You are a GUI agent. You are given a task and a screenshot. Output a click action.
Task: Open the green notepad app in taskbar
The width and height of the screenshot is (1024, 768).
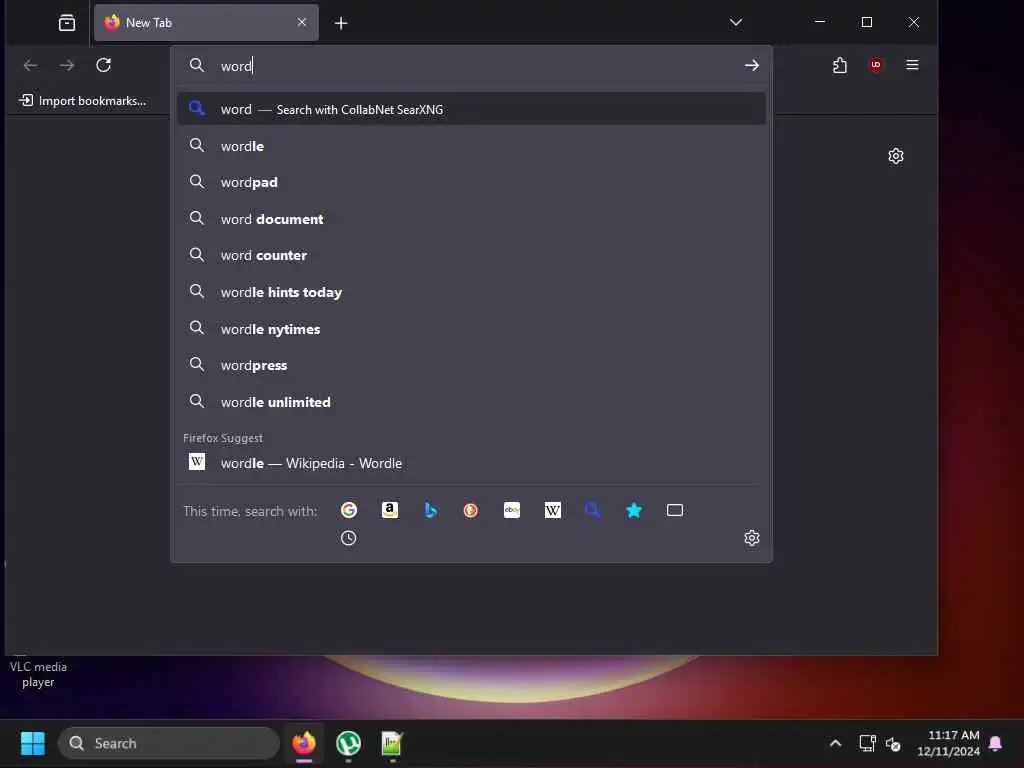[392, 743]
